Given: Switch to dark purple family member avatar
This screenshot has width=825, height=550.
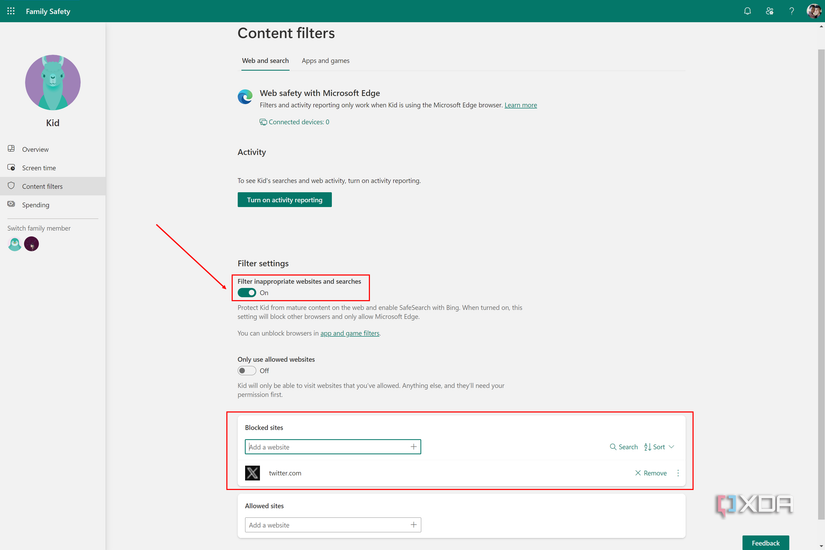Looking at the screenshot, I should (32, 244).
